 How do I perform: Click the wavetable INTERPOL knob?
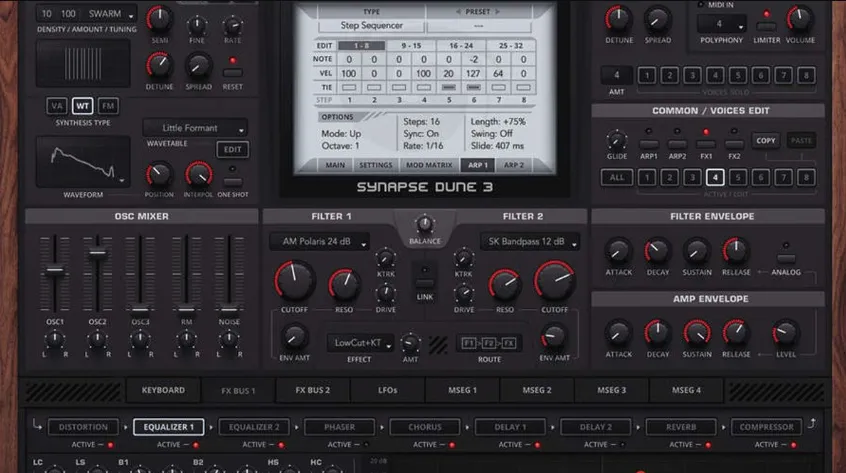[x=198, y=175]
